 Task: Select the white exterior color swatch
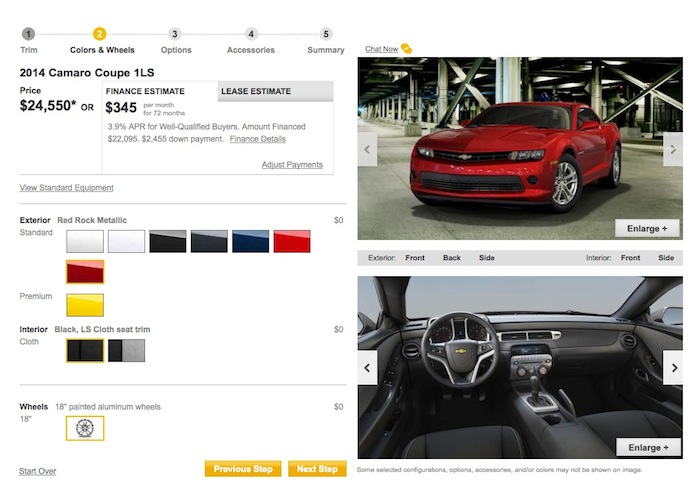pos(126,241)
